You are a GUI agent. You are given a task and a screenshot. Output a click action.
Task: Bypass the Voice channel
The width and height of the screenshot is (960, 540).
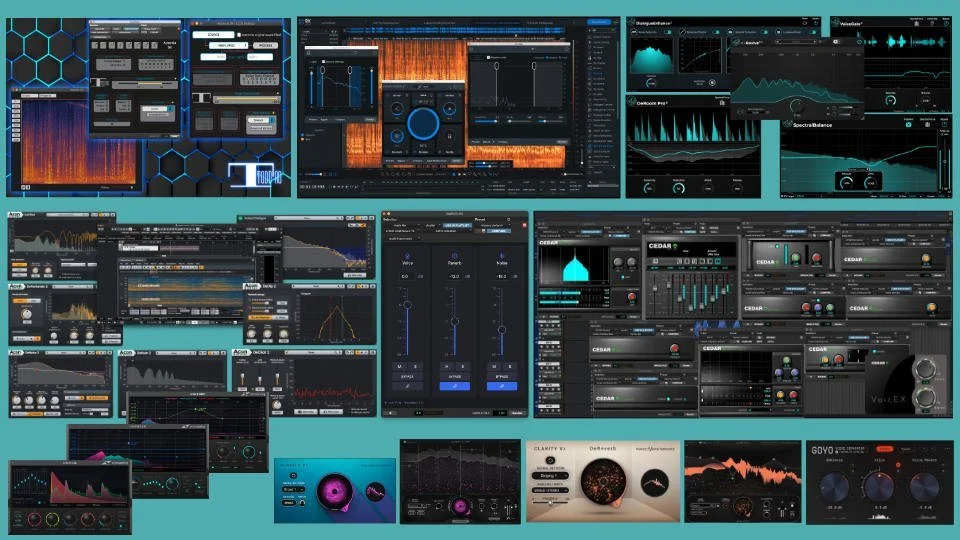(408, 377)
